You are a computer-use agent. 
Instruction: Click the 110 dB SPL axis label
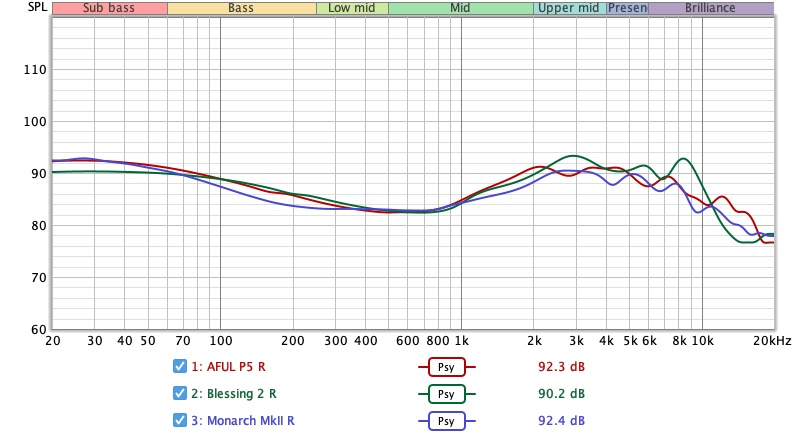[35, 69]
